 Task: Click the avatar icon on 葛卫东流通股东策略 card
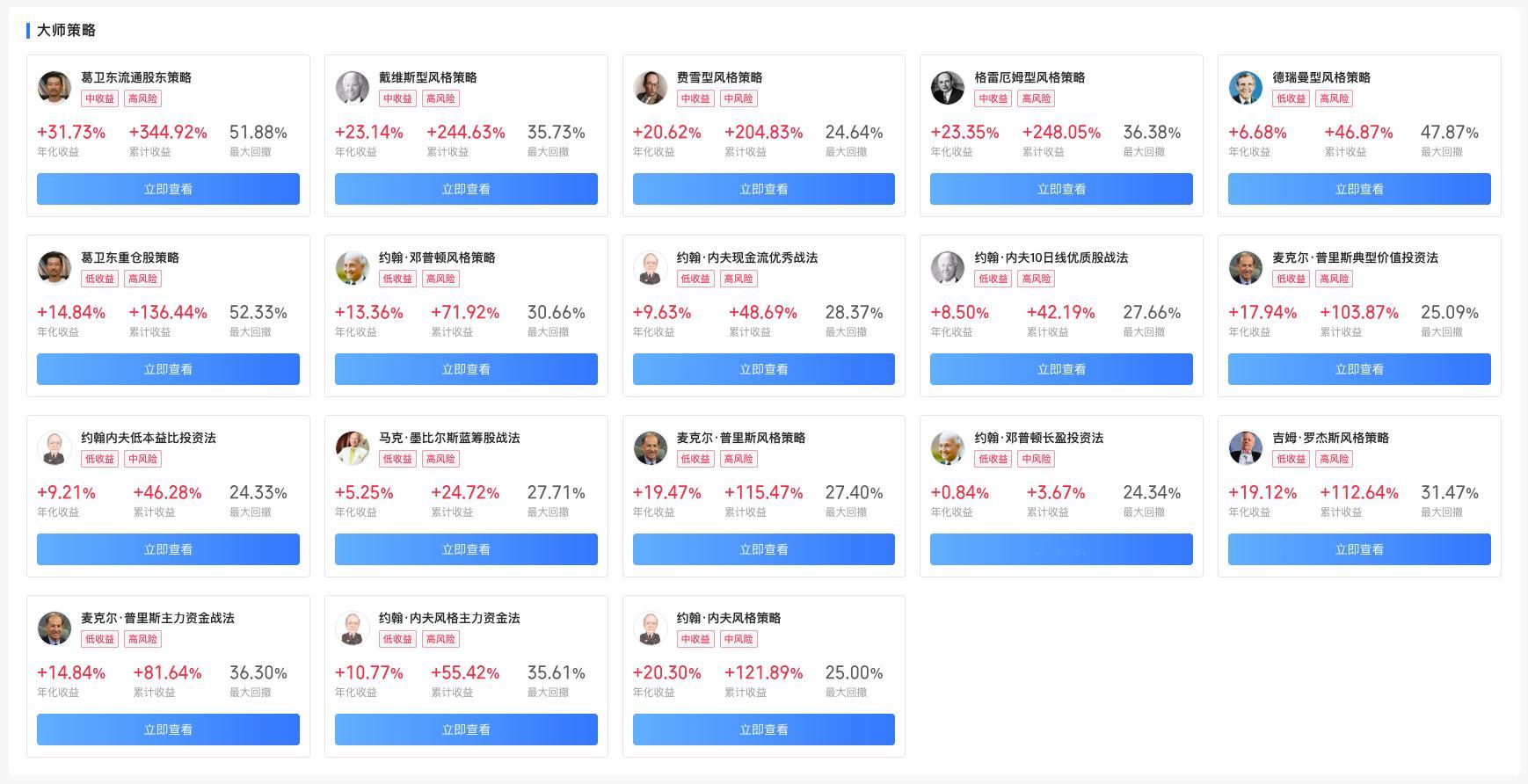pyautogui.click(x=55, y=87)
